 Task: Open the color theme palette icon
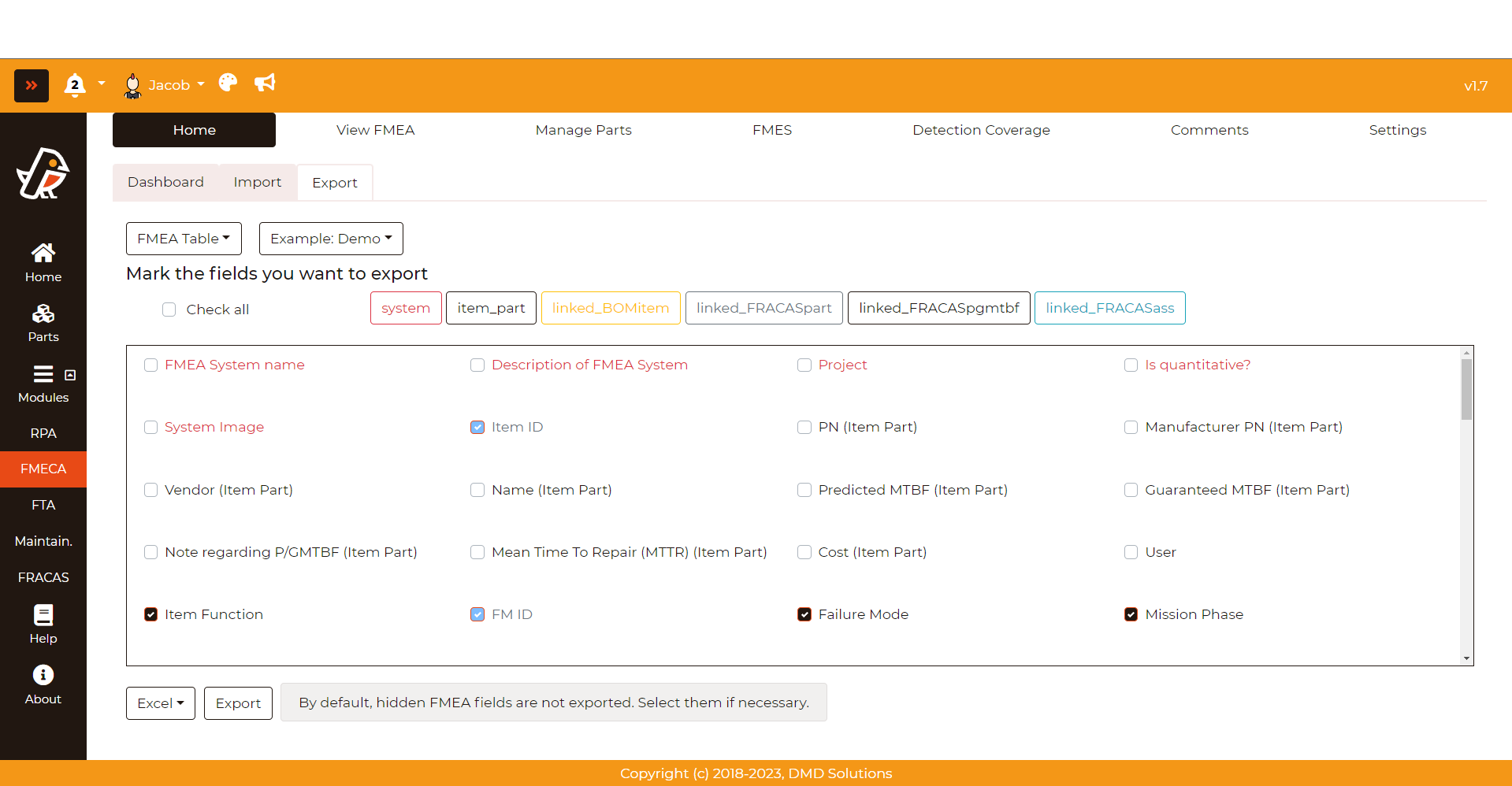click(x=228, y=83)
